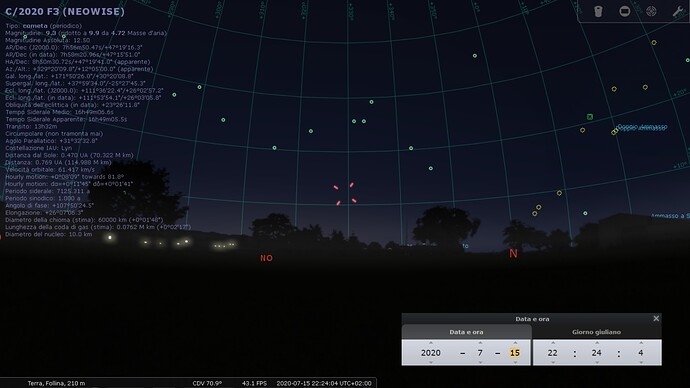
Task: Increase the year with the up arrow above 2020
Action: coord(431,342)
